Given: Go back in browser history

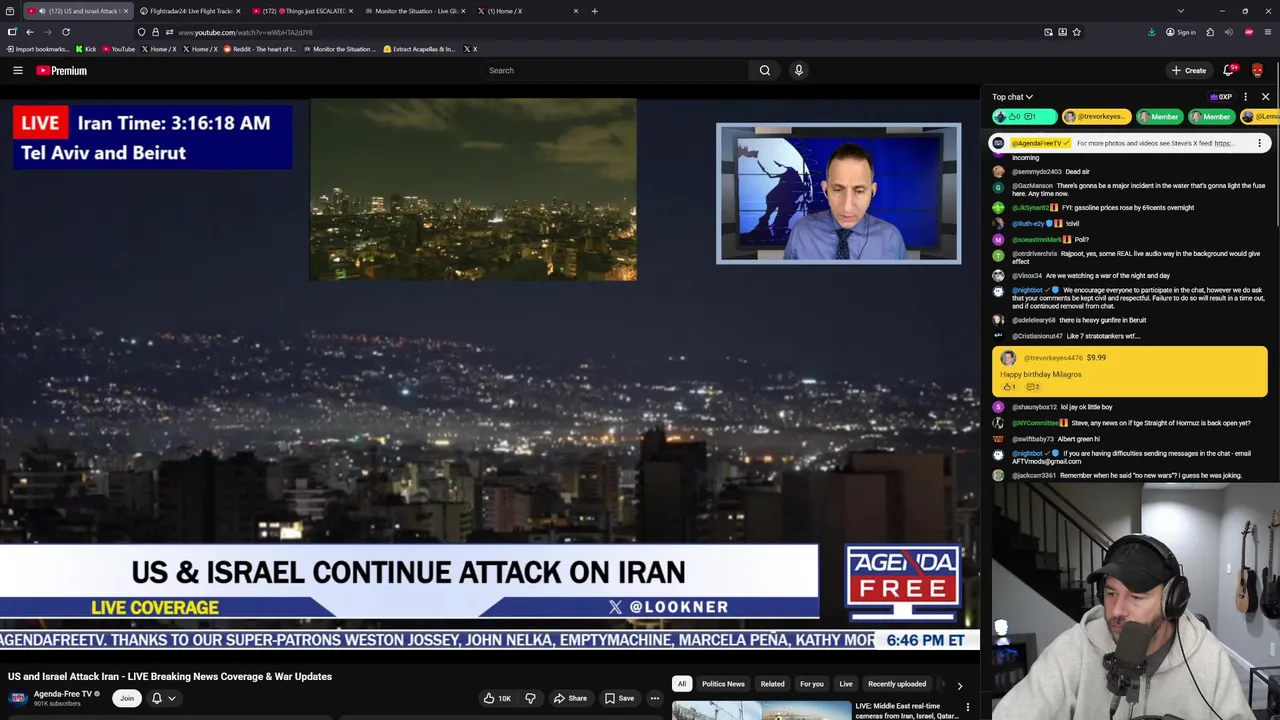Looking at the screenshot, I should point(30,32).
